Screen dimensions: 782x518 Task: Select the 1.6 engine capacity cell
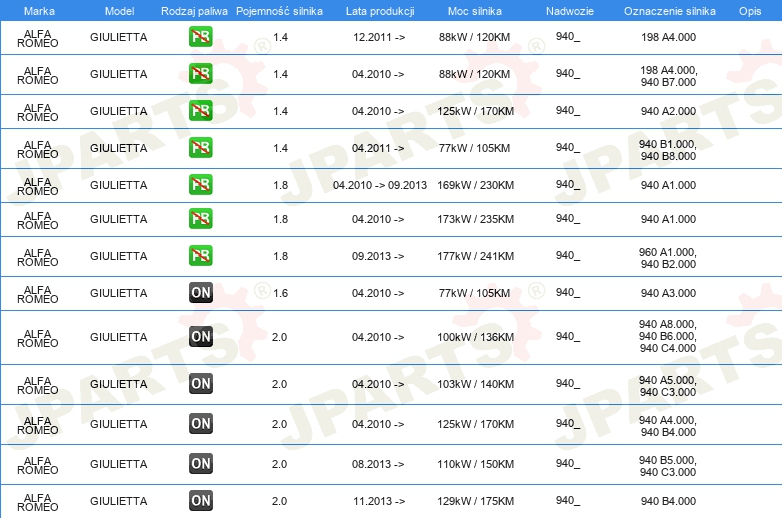(280, 293)
